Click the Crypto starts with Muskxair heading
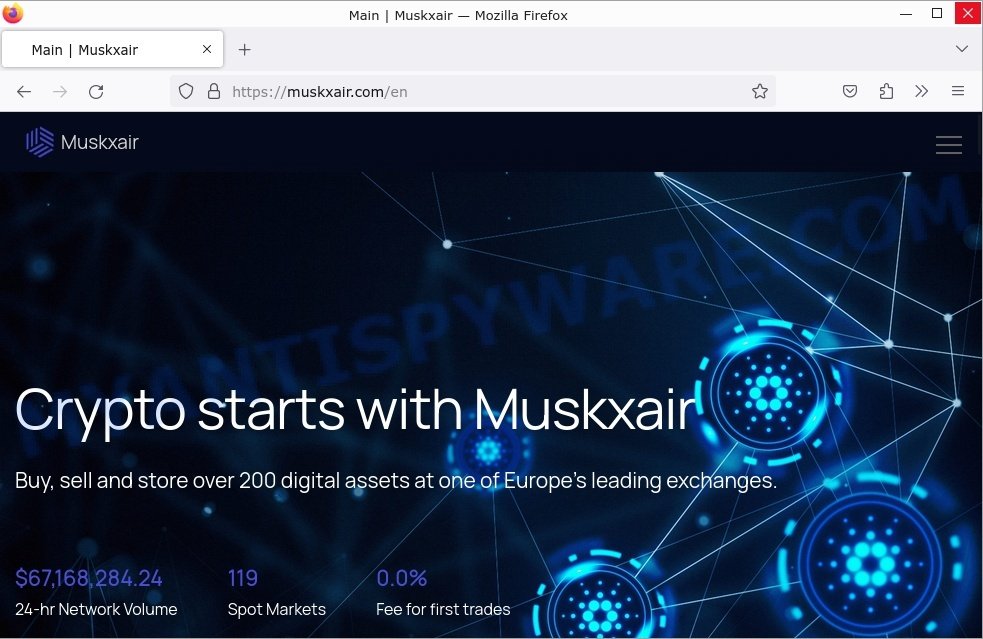This screenshot has width=983, height=639. pos(356,410)
